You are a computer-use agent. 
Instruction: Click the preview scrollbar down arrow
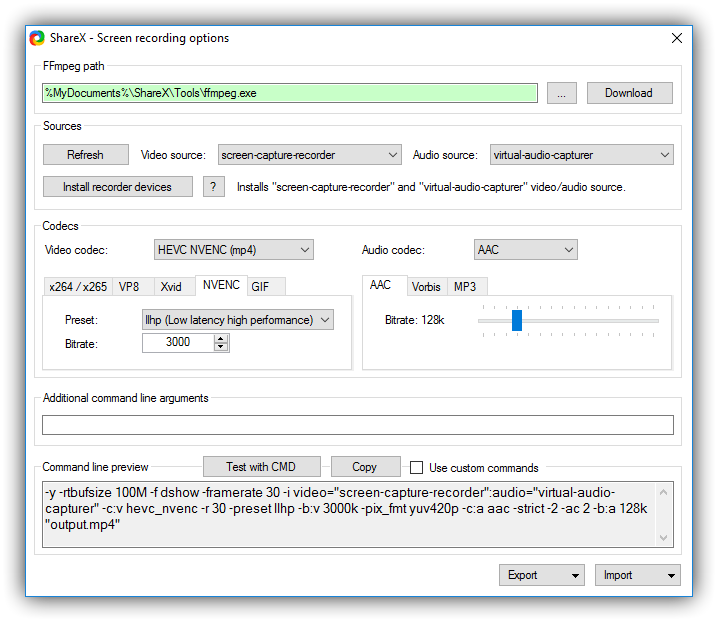click(x=664, y=537)
